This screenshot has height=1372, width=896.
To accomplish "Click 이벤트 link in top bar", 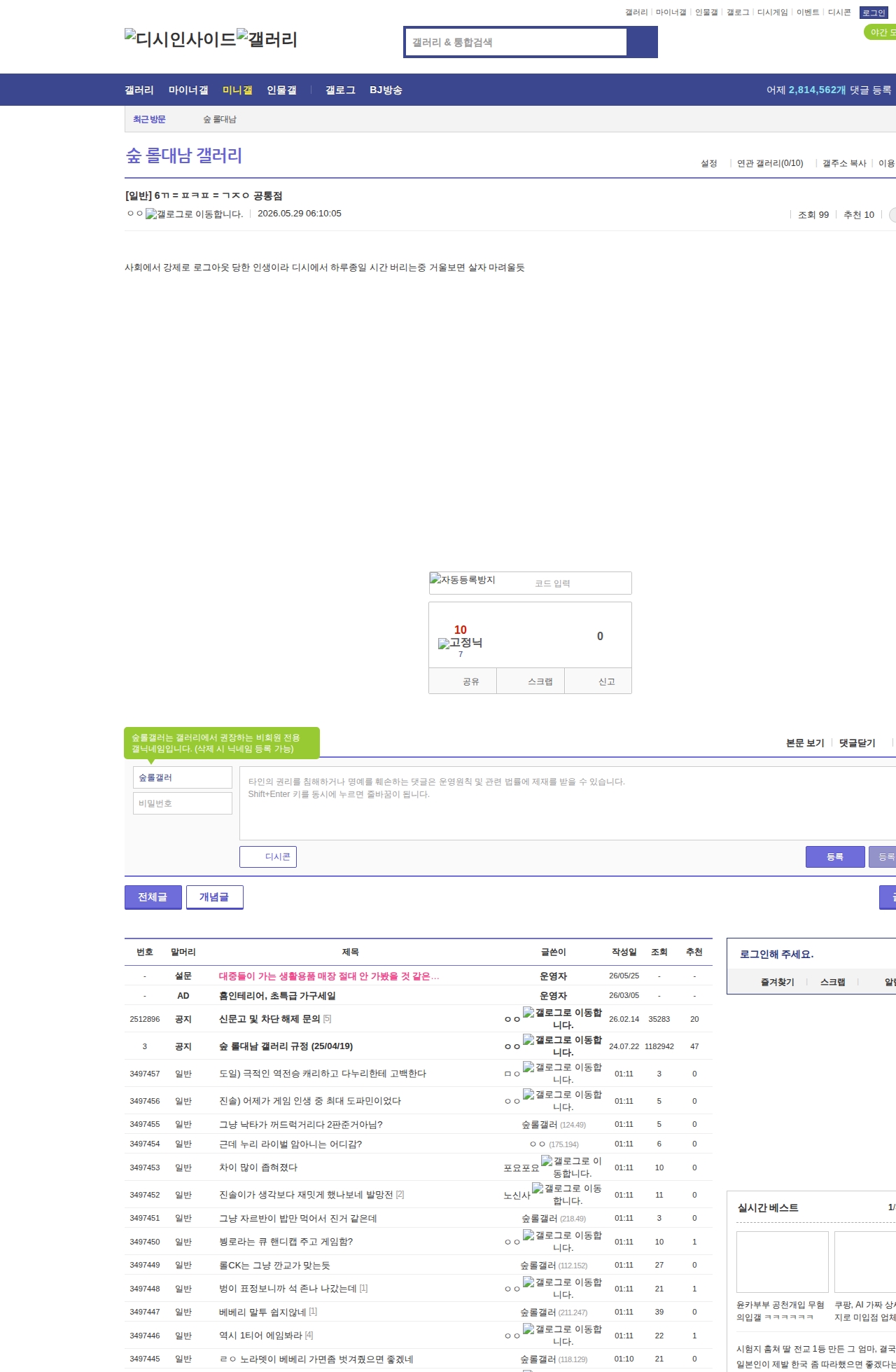I will pyautogui.click(x=808, y=13).
